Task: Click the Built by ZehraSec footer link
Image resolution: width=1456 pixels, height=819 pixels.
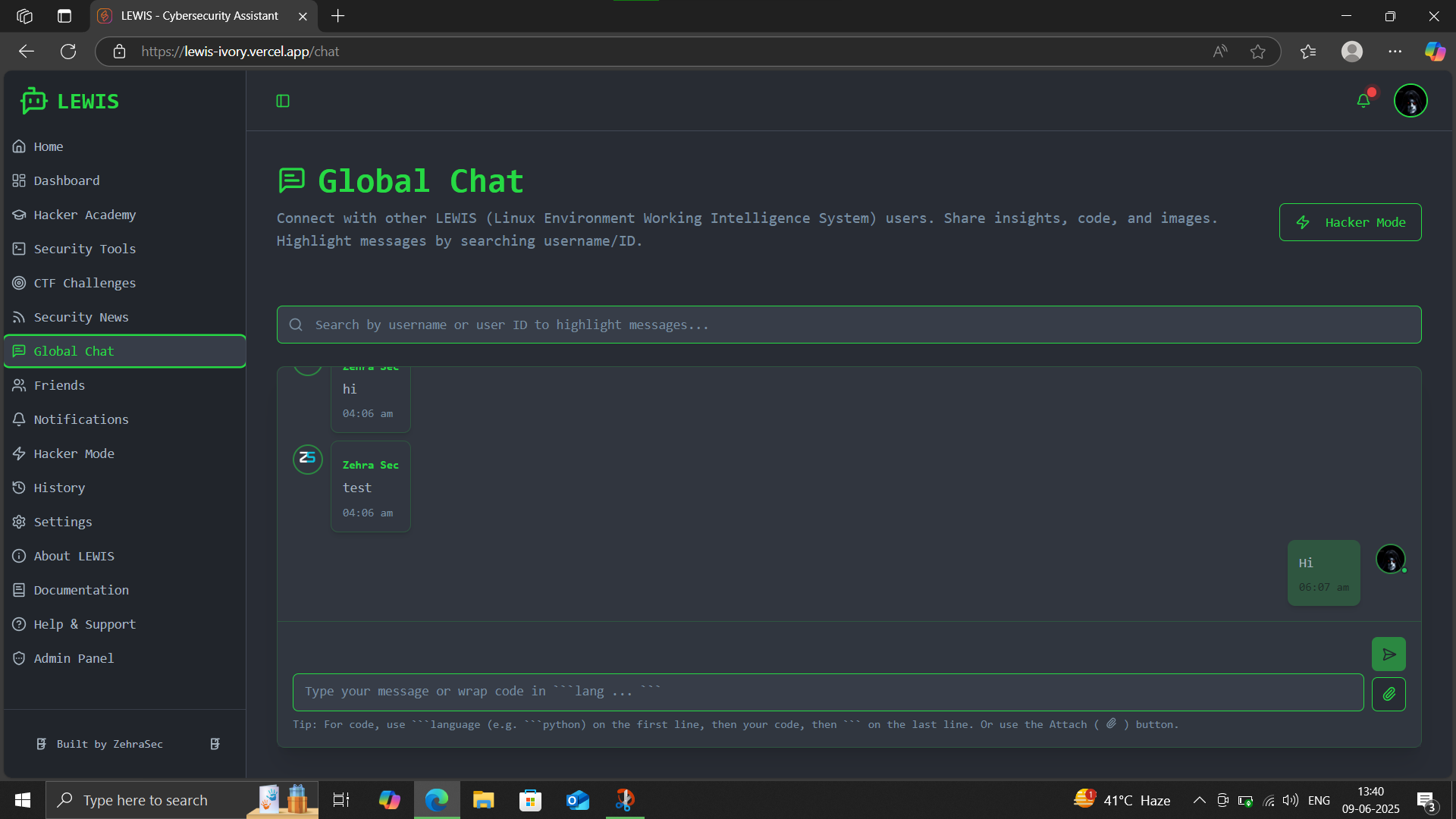Action: (x=109, y=744)
